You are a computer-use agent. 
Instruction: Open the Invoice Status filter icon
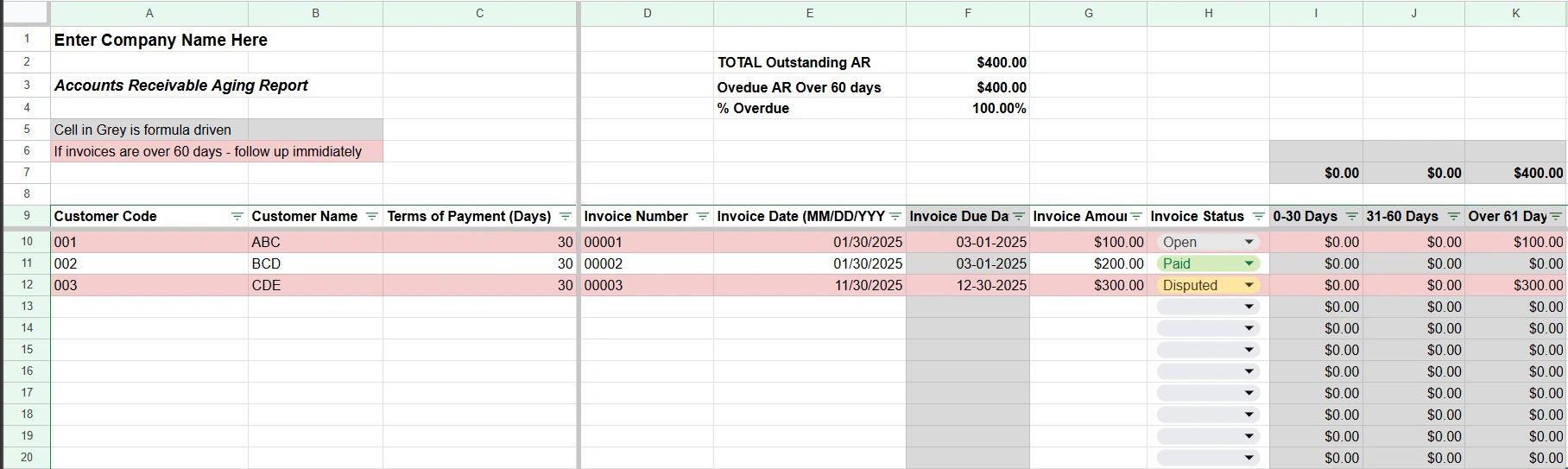pos(1258,216)
